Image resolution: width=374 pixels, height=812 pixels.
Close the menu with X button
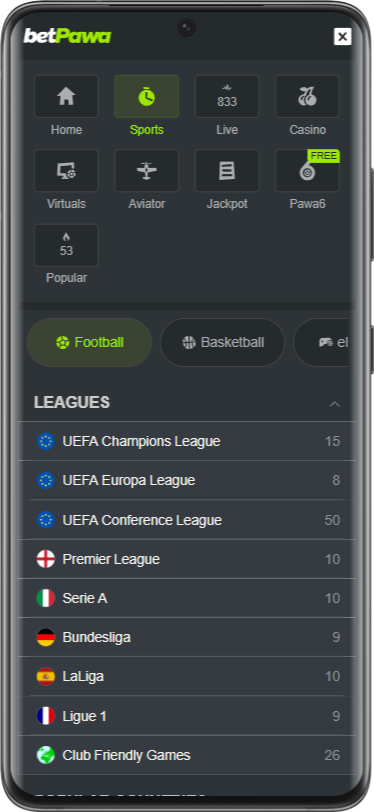point(342,37)
